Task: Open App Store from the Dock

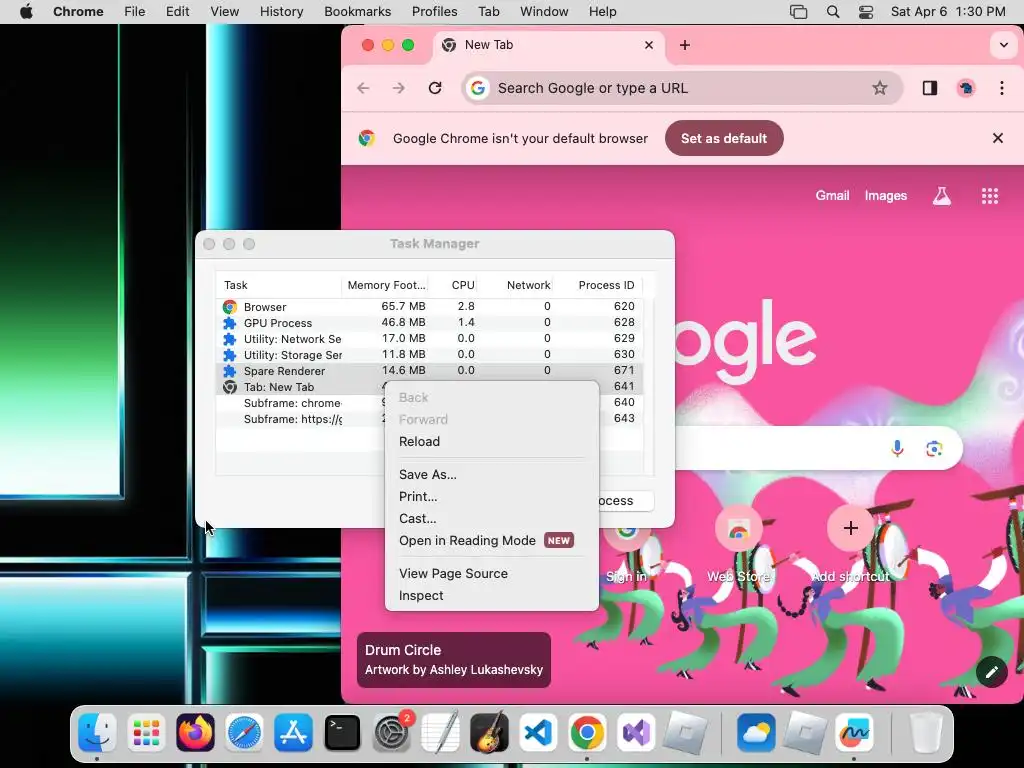Action: [x=293, y=732]
